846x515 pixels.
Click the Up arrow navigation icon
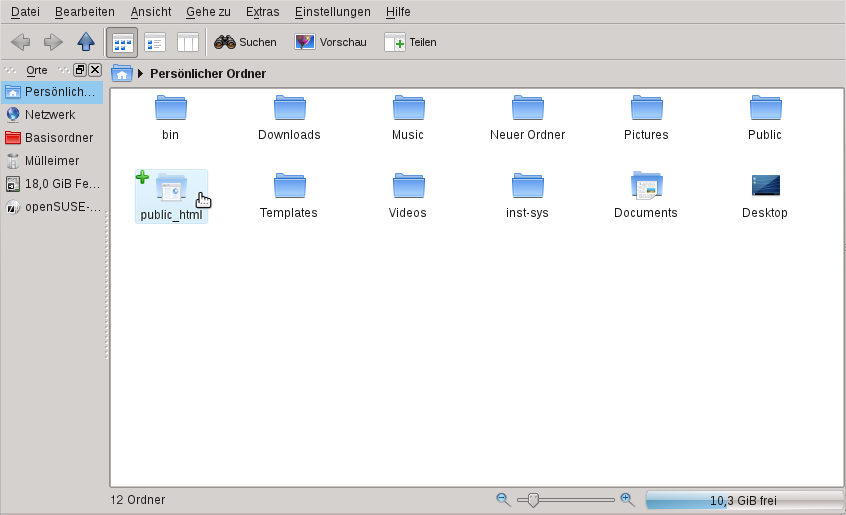[x=86, y=42]
